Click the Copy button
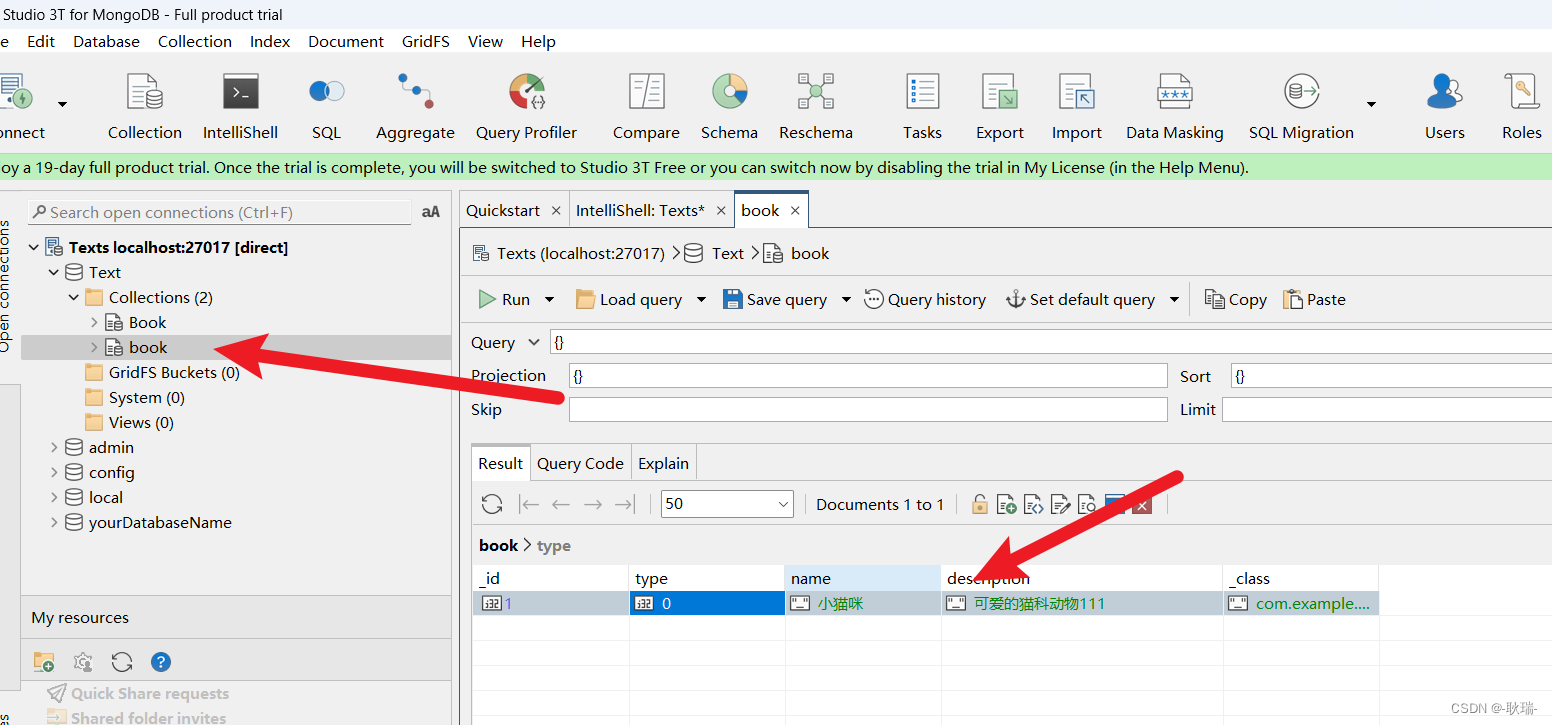The width and height of the screenshot is (1552, 725). point(1236,299)
